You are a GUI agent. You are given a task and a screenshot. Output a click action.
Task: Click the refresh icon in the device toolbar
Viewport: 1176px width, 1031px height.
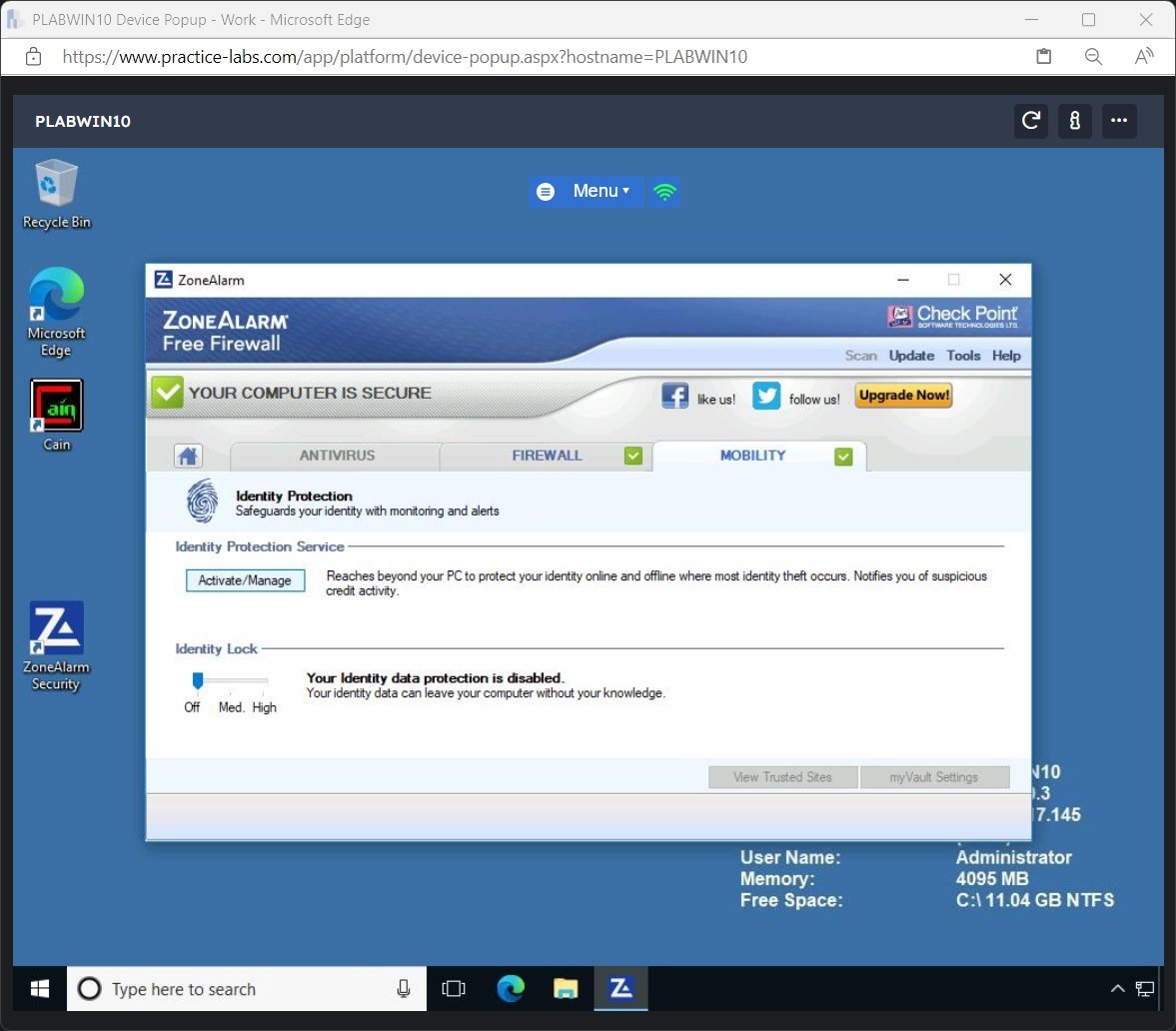pyautogui.click(x=1030, y=121)
